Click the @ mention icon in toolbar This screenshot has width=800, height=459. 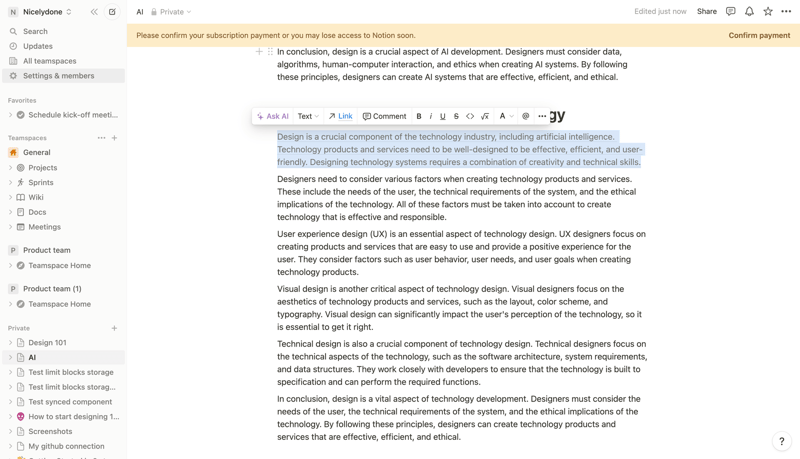[x=526, y=116]
